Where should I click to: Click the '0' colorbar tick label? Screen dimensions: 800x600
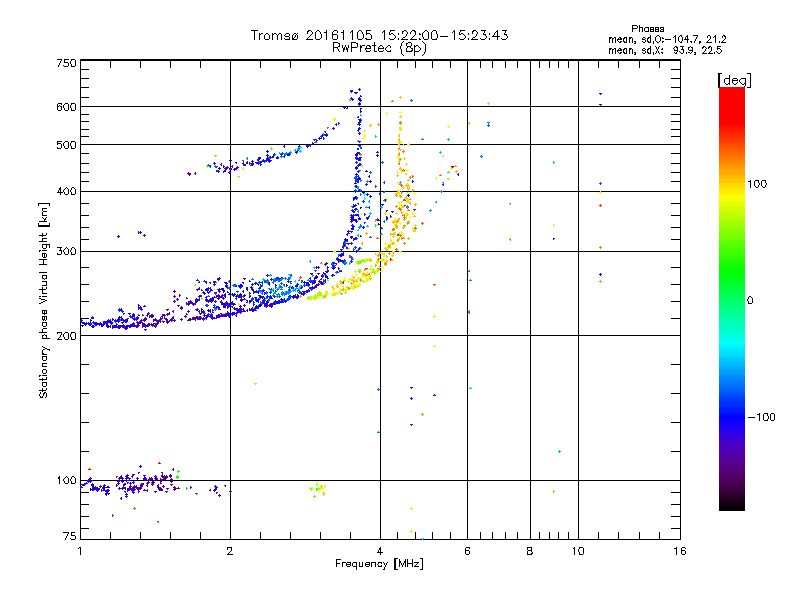click(750, 301)
